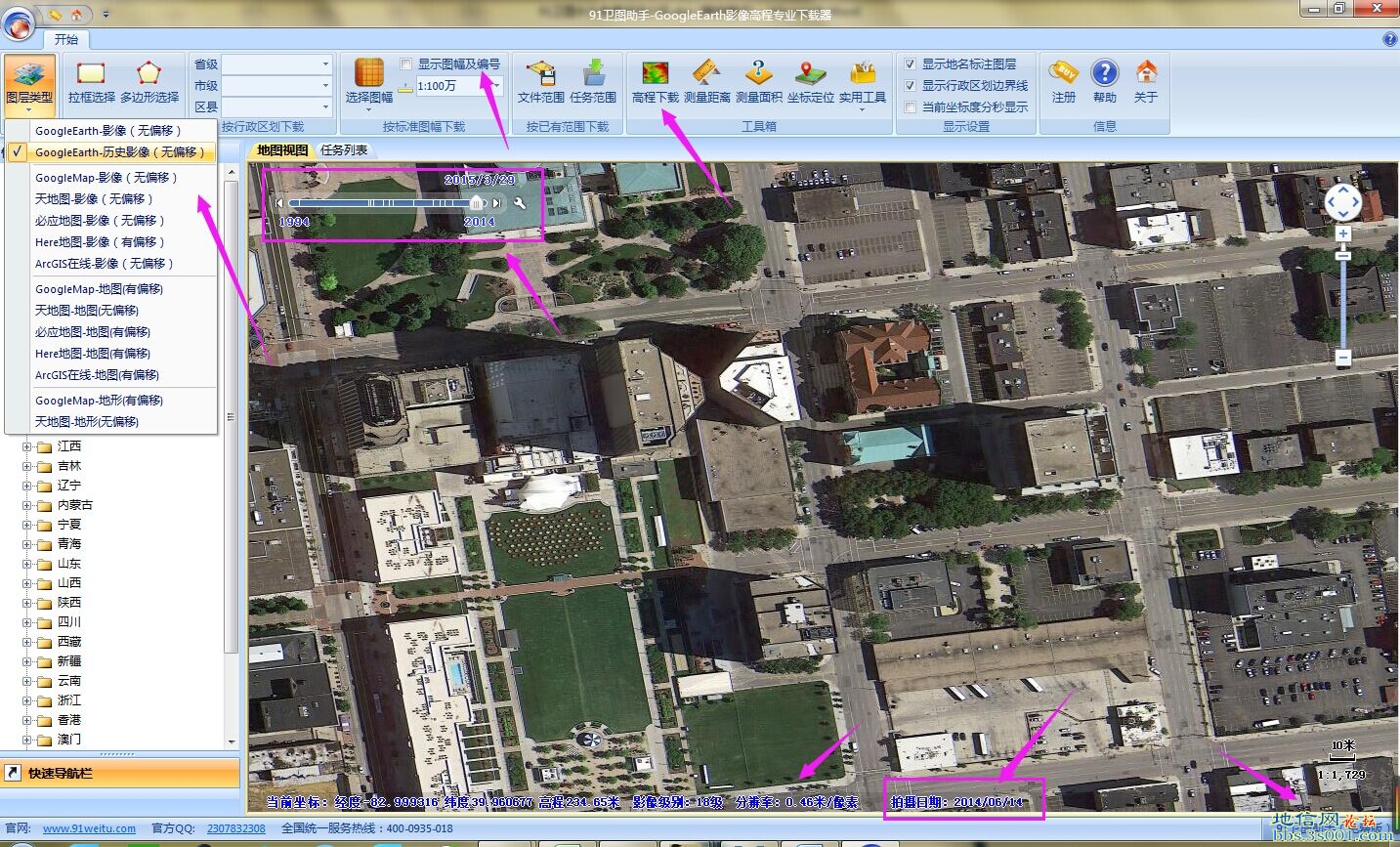The height and width of the screenshot is (847, 1400).
Task: Choose 必应地图-地图(有偏移) layer
Action: (110, 331)
